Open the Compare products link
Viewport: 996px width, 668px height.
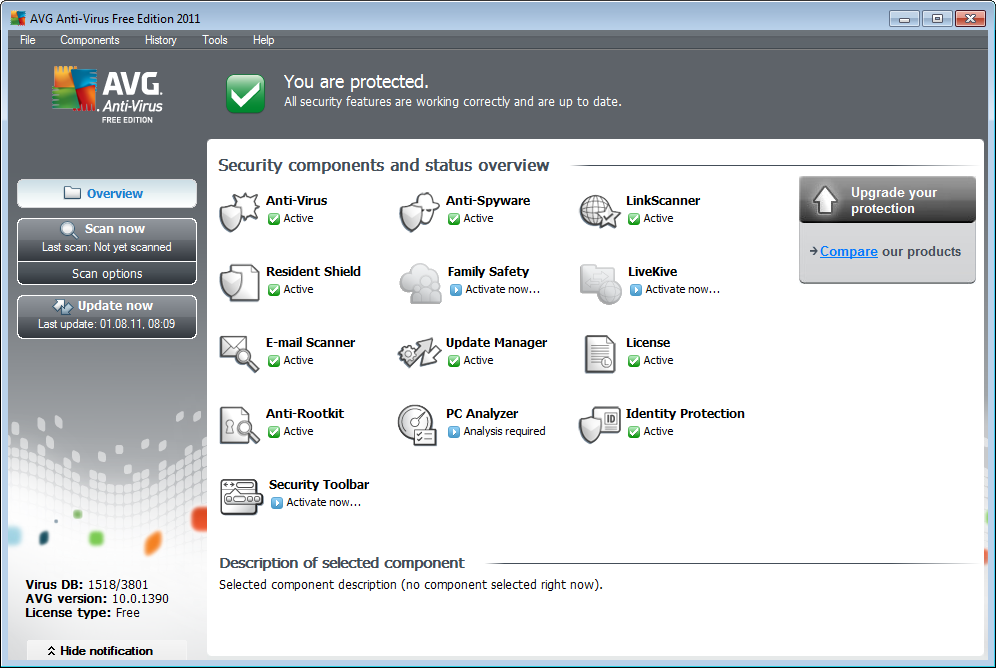click(848, 252)
